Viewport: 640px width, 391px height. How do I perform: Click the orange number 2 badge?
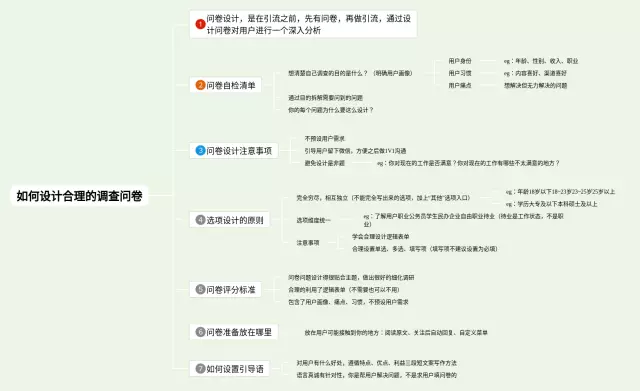(200, 85)
